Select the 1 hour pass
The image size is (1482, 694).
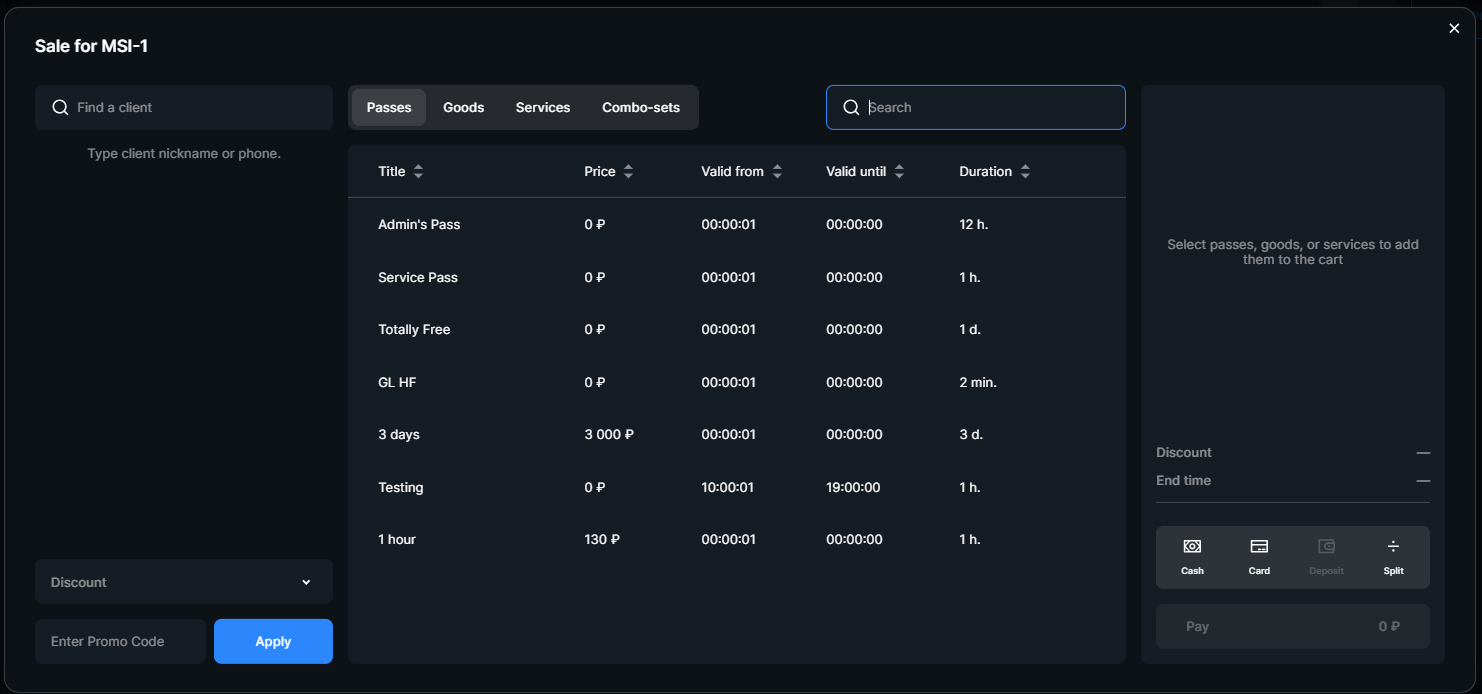(x=736, y=539)
